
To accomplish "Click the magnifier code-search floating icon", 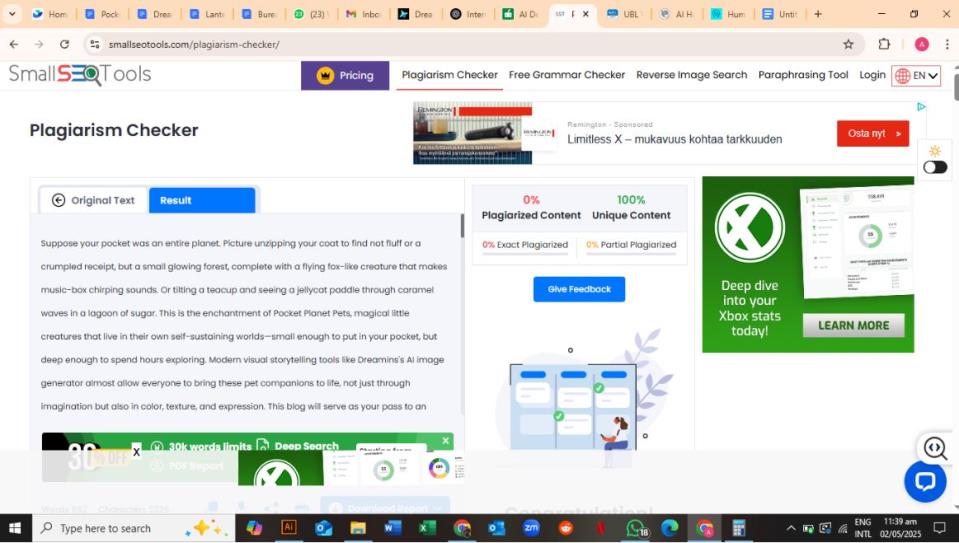I will tap(934, 448).
